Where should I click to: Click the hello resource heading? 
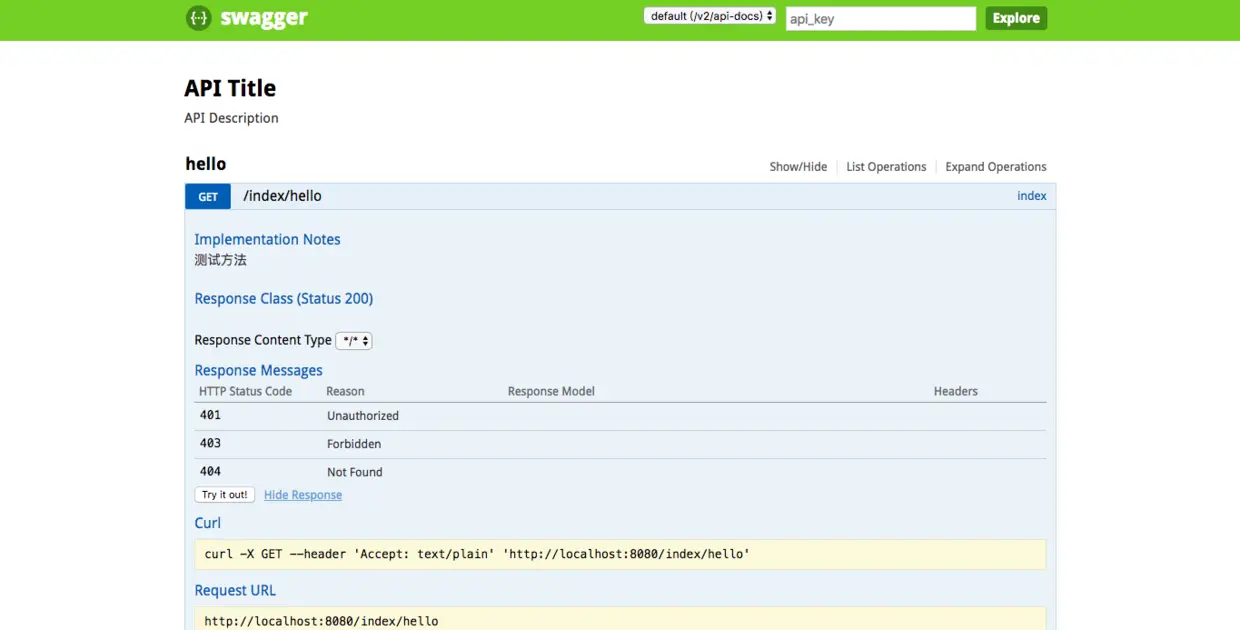(206, 164)
